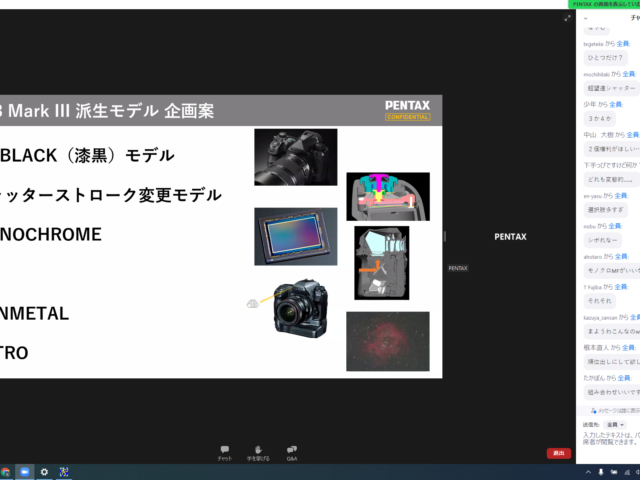The width and height of the screenshot is (640, 480).
Task: Collapse the chat panel with the chevron
Action: [x=585, y=17]
